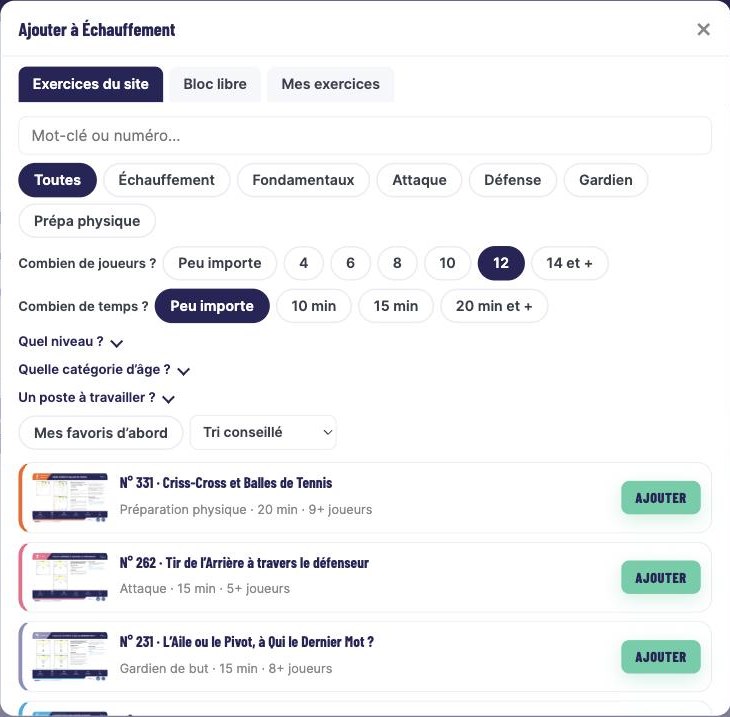The width and height of the screenshot is (730, 717).
Task: Select the 20 min et + duration
Action: pyautogui.click(x=494, y=306)
